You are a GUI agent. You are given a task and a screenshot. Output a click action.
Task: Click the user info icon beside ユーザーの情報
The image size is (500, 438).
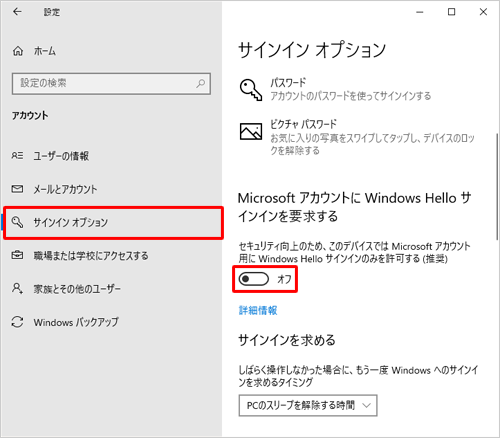(17, 156)
